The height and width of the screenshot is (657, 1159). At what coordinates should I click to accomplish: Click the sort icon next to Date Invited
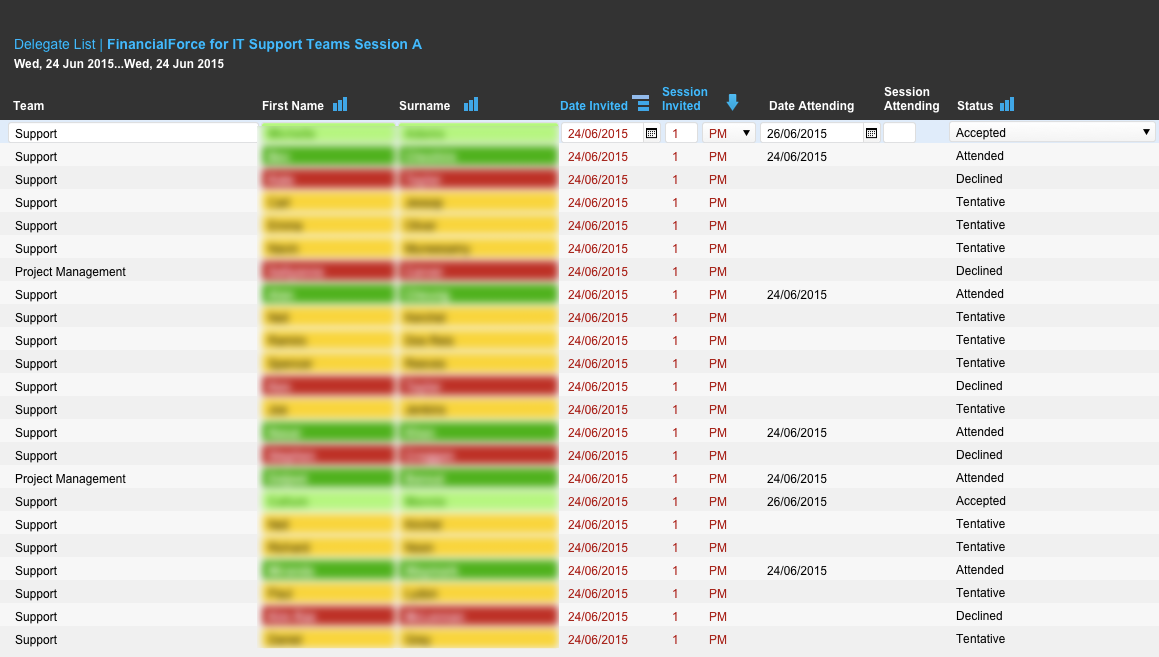click(x=641, y=103)
